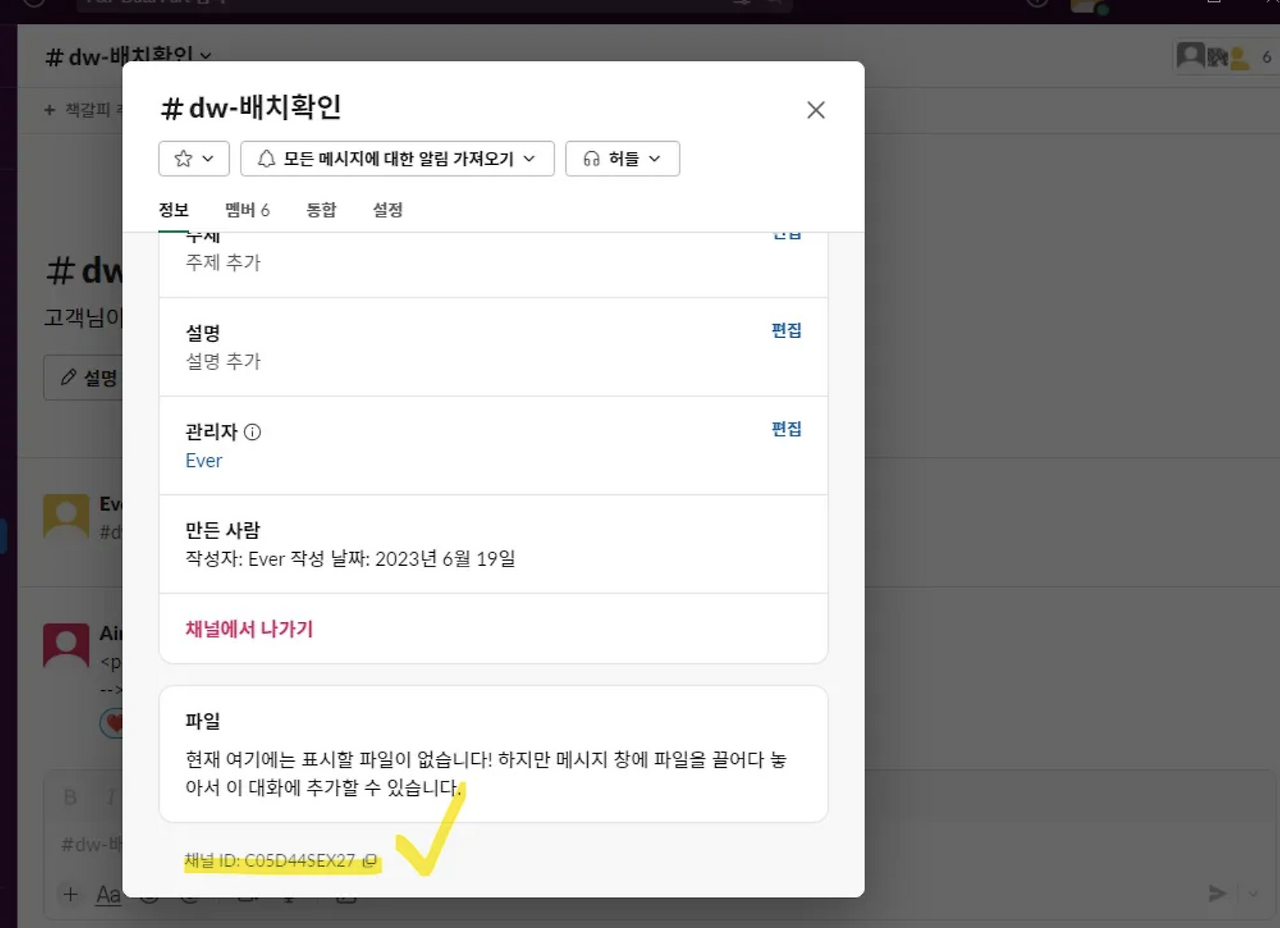Open Ever's profile from the 관리자 section
Screen dimensions: 1280x928
click(204, 460)
